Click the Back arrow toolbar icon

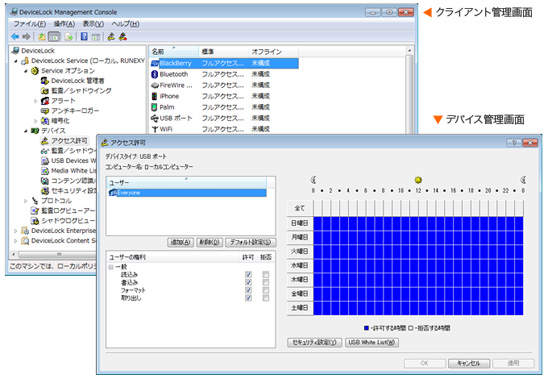pyautogui.click(x=15, y=36)
